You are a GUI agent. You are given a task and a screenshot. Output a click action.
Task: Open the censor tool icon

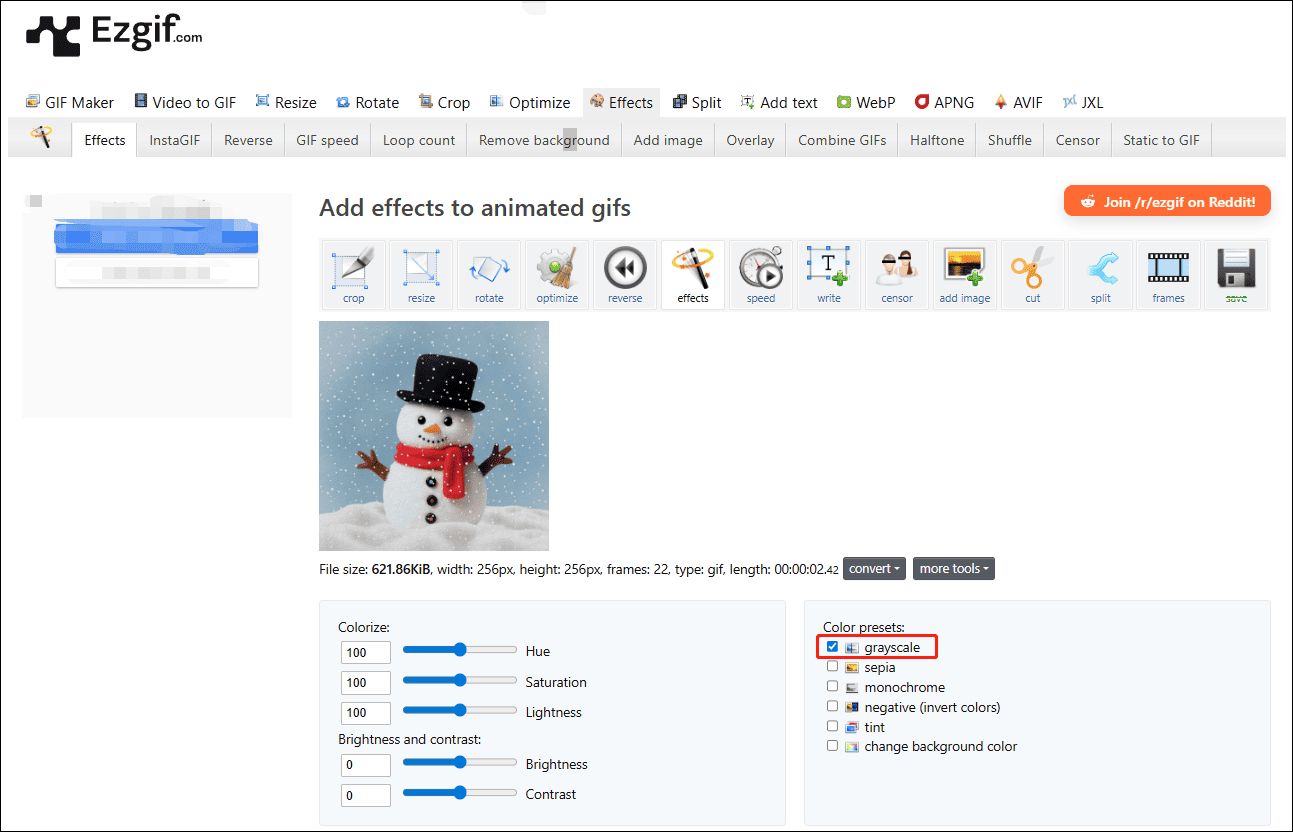click(x=897, y=275)
